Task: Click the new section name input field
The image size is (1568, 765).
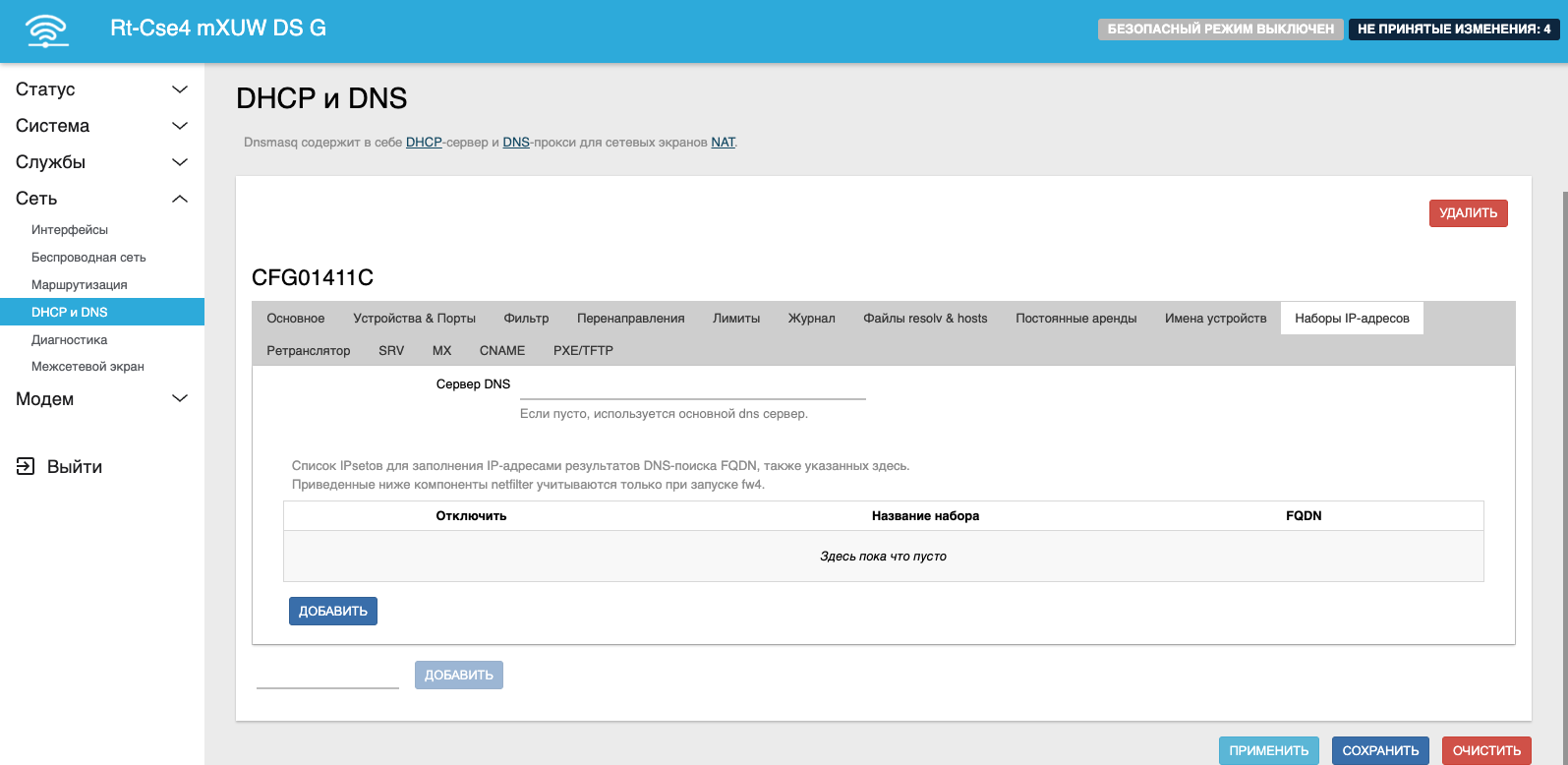Action: tap(327, 675)
